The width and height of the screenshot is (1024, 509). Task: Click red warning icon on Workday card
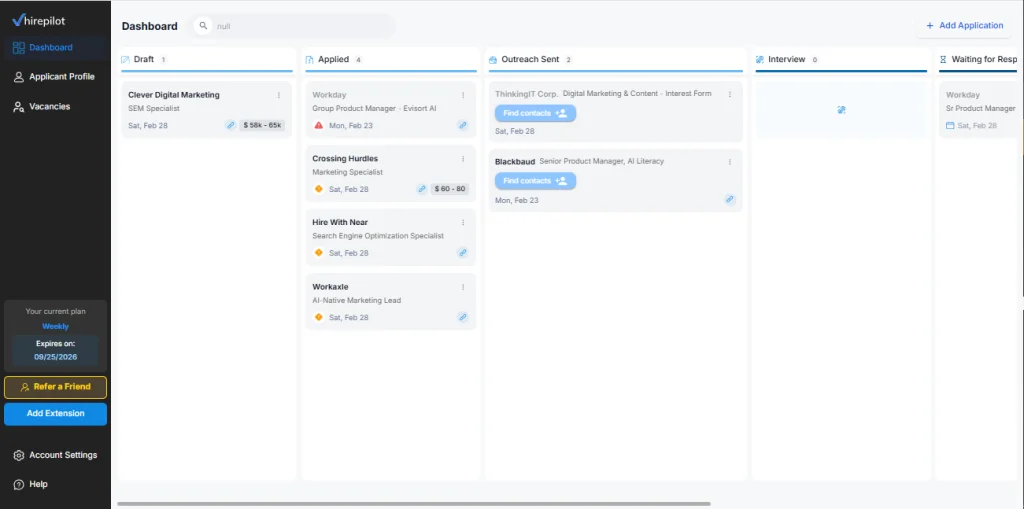coord(319,125)
